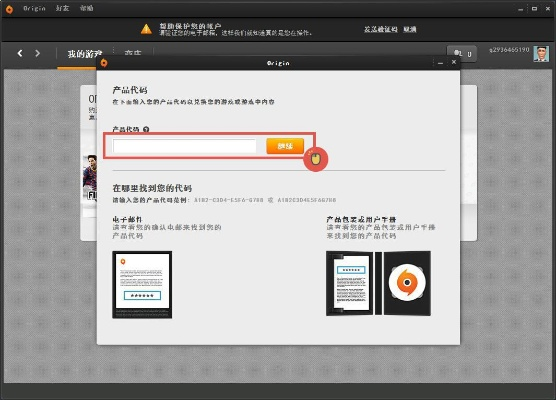Switch to the 我的游戏 (My Games) tab
The height and width of the screenshot is (400, 556).
tap(84, 54)
